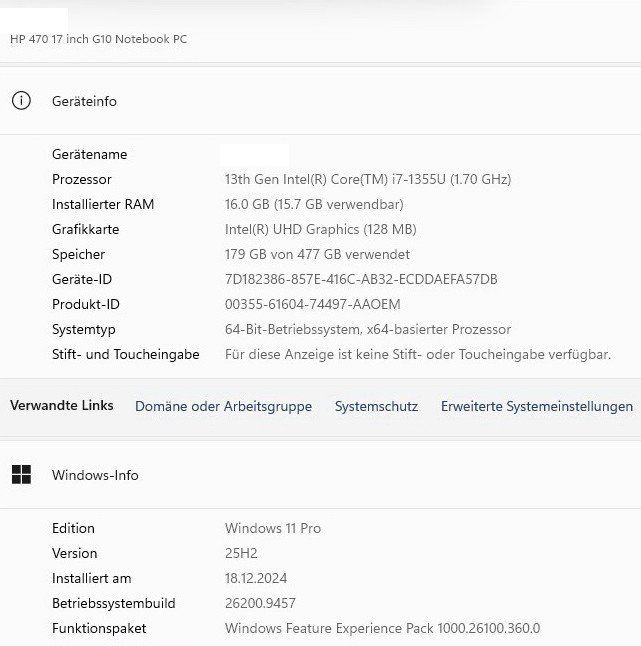The height and width of the screenshot is (646, 641).
Task: Click the Stift- und Toucheingabe label
Action: (x=126, y=354)
